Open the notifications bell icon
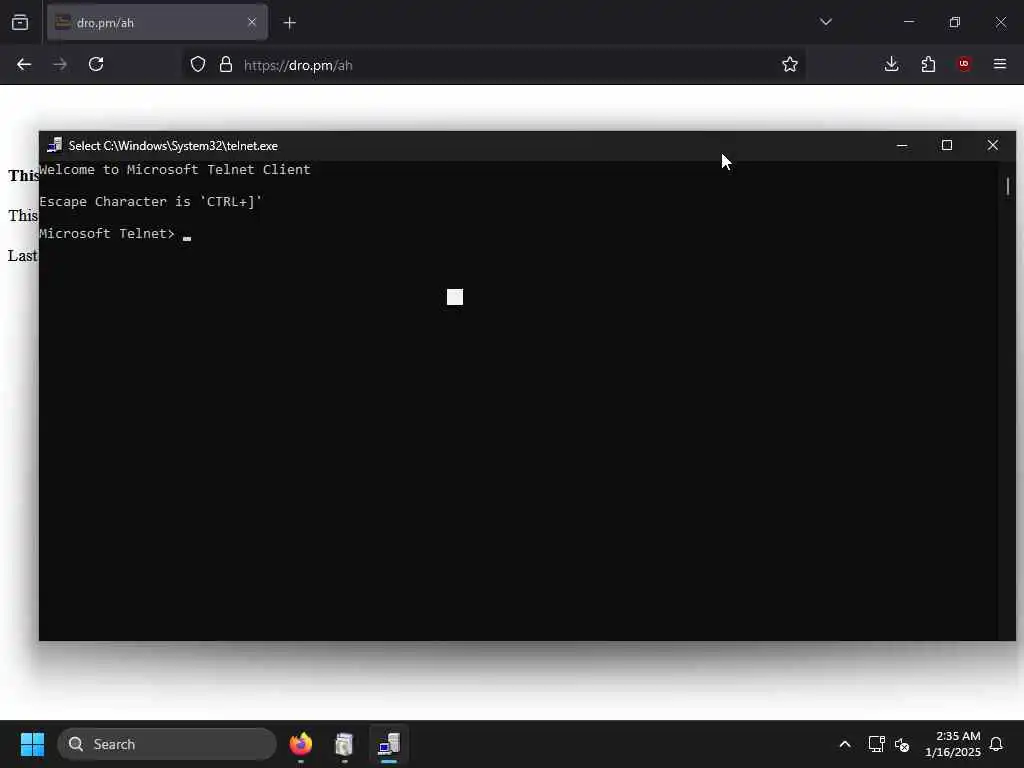Viewport: 1024px width, 768px height. (x=996, y=744)
